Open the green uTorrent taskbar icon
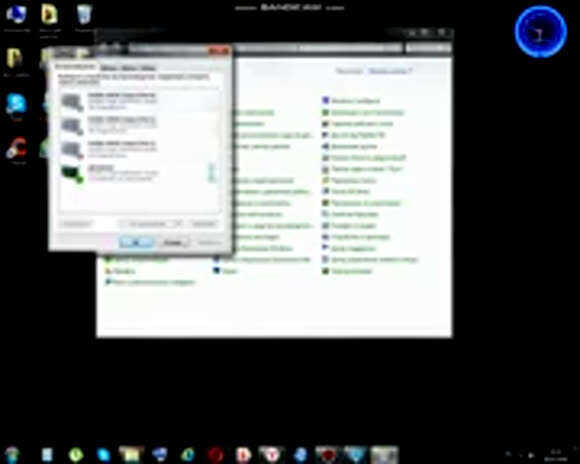The height and width of the screenshot is (464, 580). coord(76,454)
